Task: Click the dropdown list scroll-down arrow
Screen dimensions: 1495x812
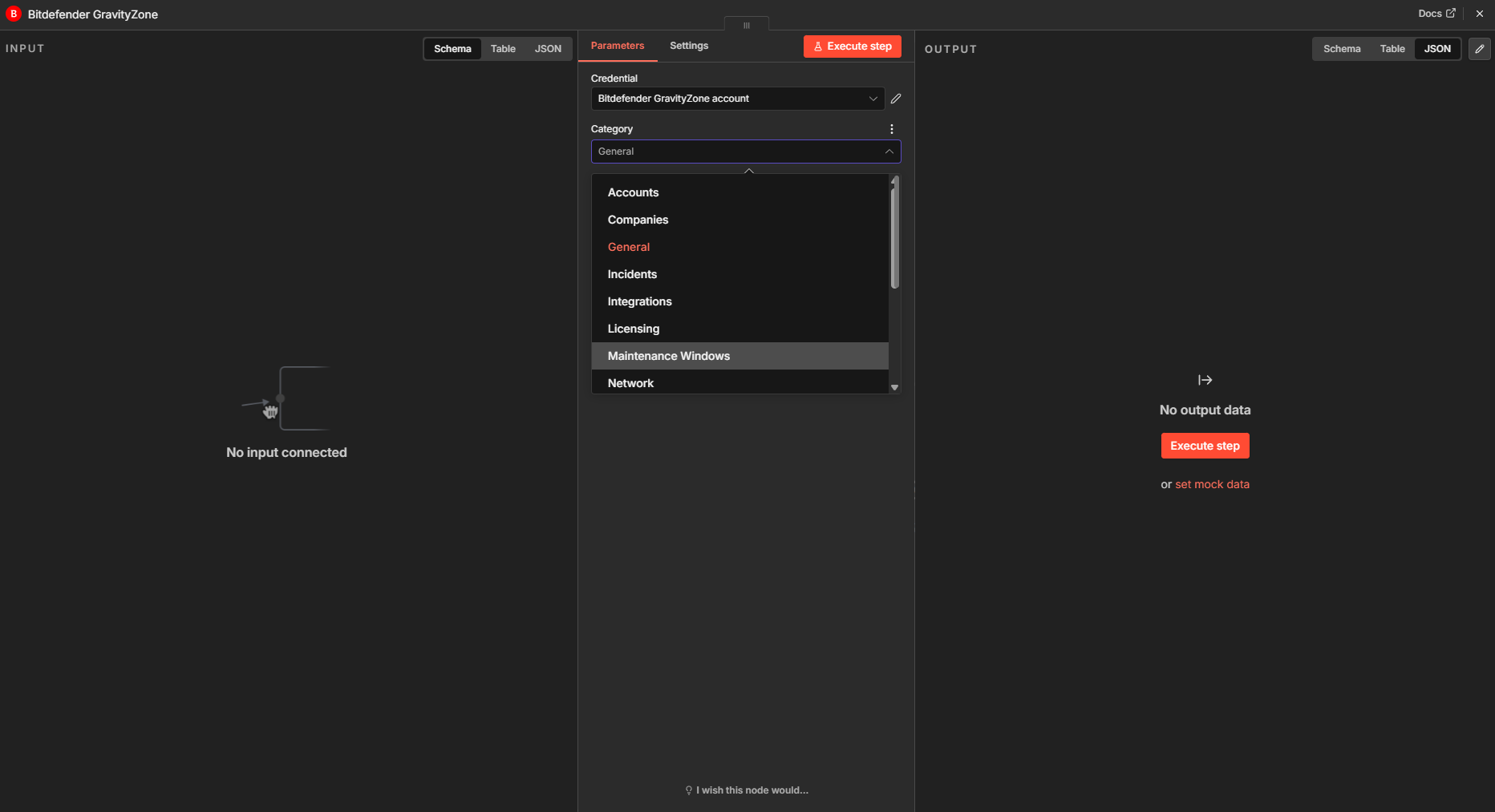Action: pyautogui.click(x=894, y=387)
